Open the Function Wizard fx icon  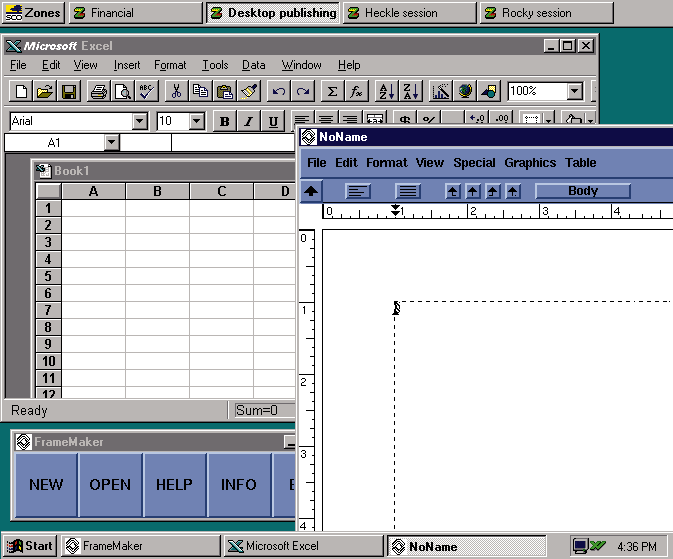pos(356,91)
